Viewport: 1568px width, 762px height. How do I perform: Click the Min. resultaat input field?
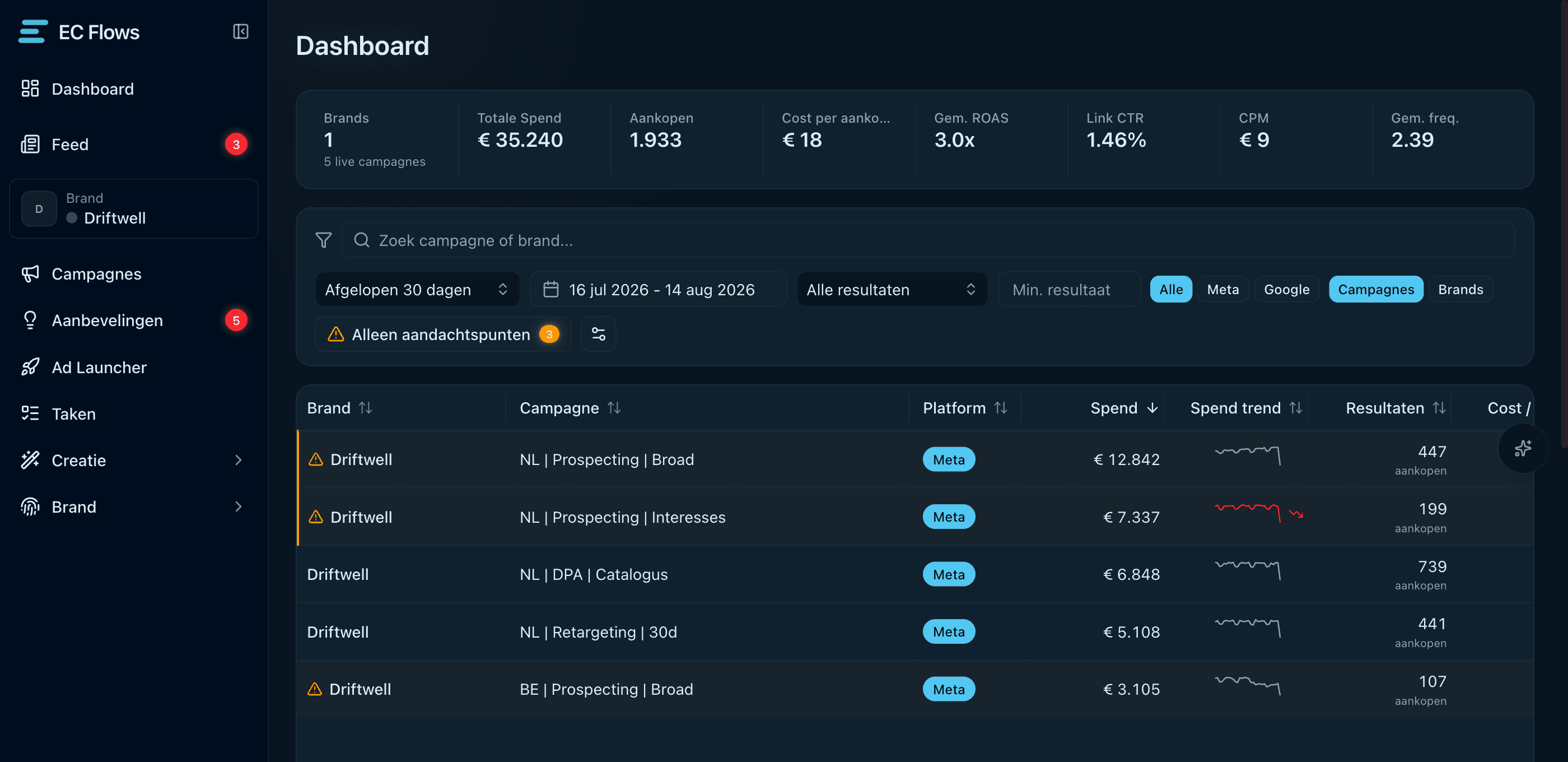click(1070, 289)
